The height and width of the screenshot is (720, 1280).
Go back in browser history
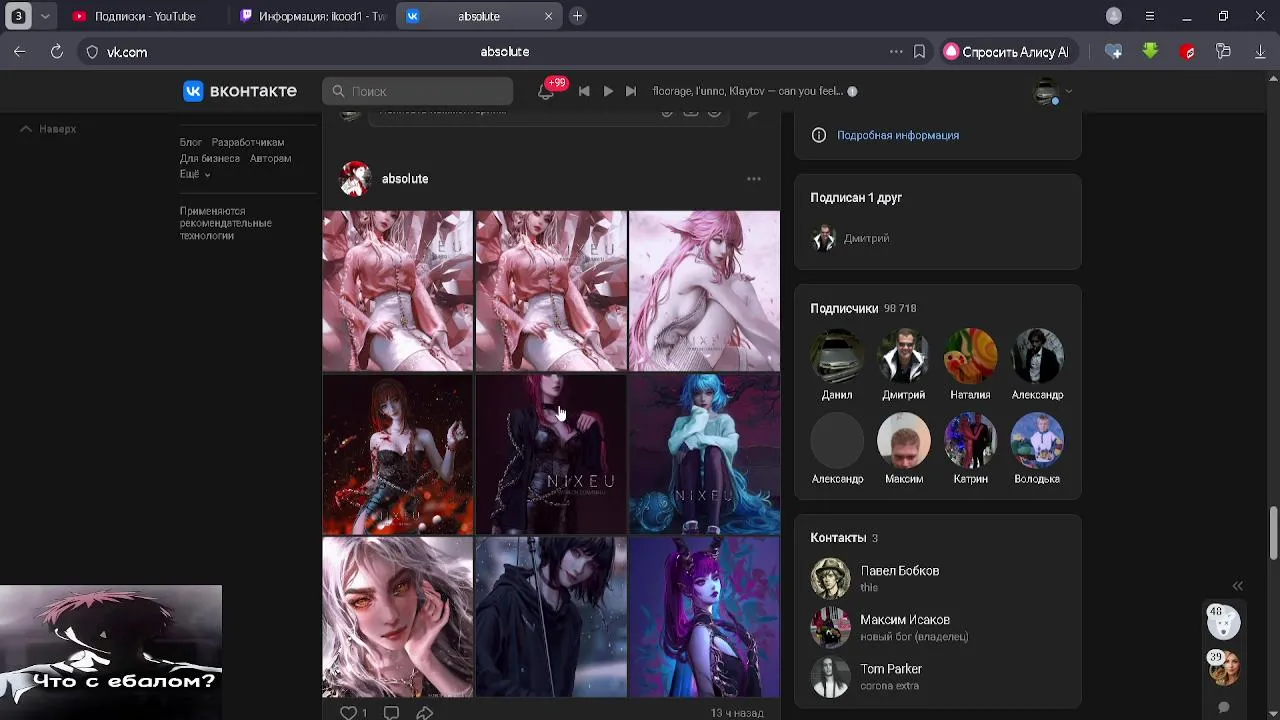tap(20, 52)
